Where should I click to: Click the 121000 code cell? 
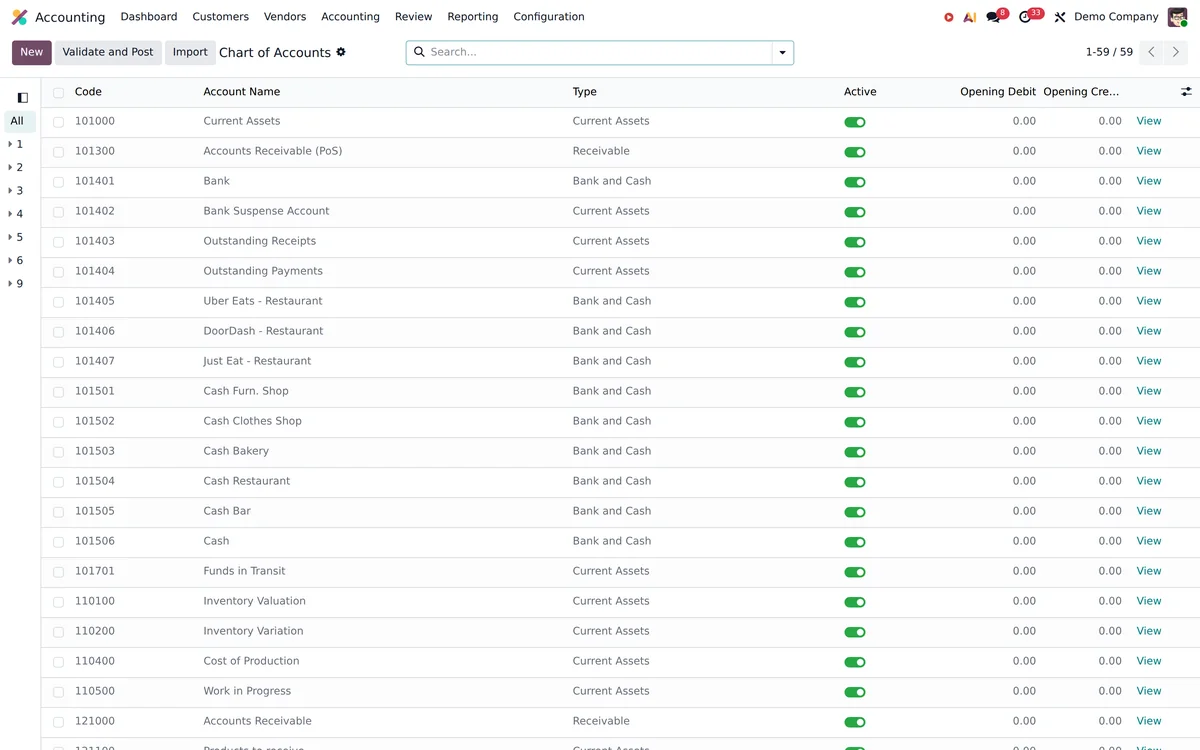coord(95,721)
